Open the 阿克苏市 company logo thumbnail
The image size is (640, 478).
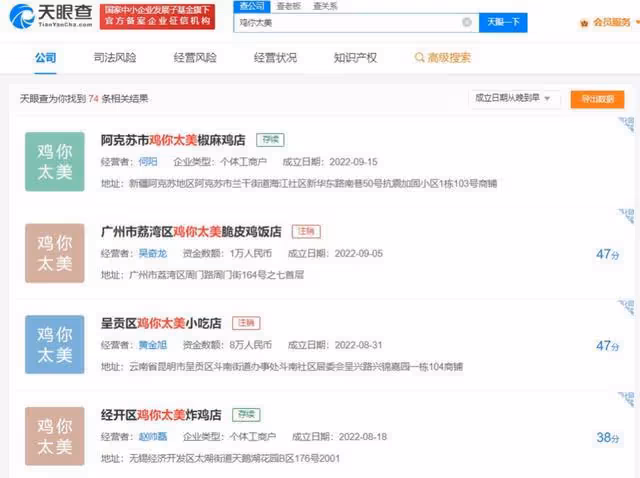coord(55,162)
